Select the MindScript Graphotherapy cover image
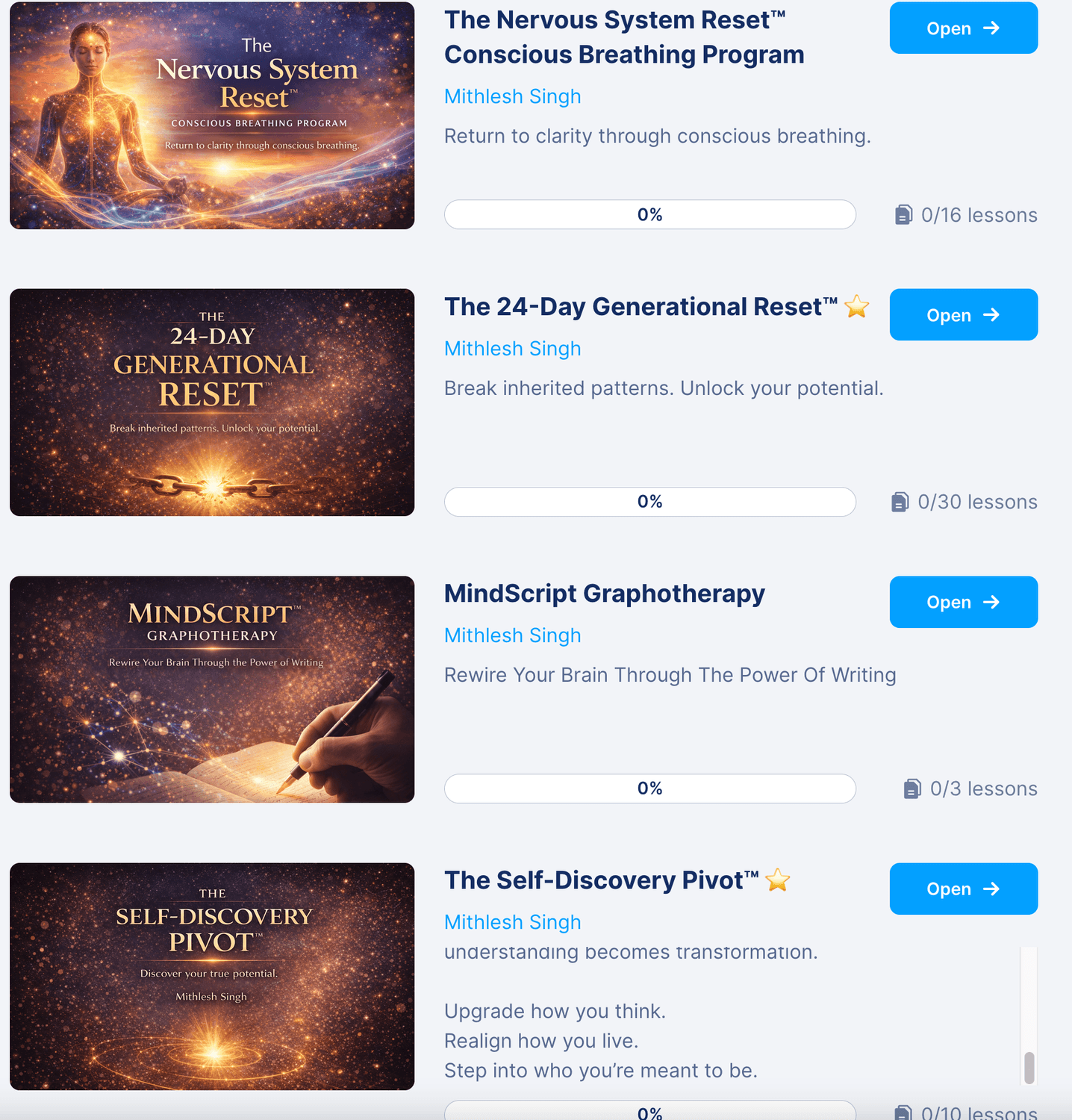1072x1120 pixels. click(212, 689)
